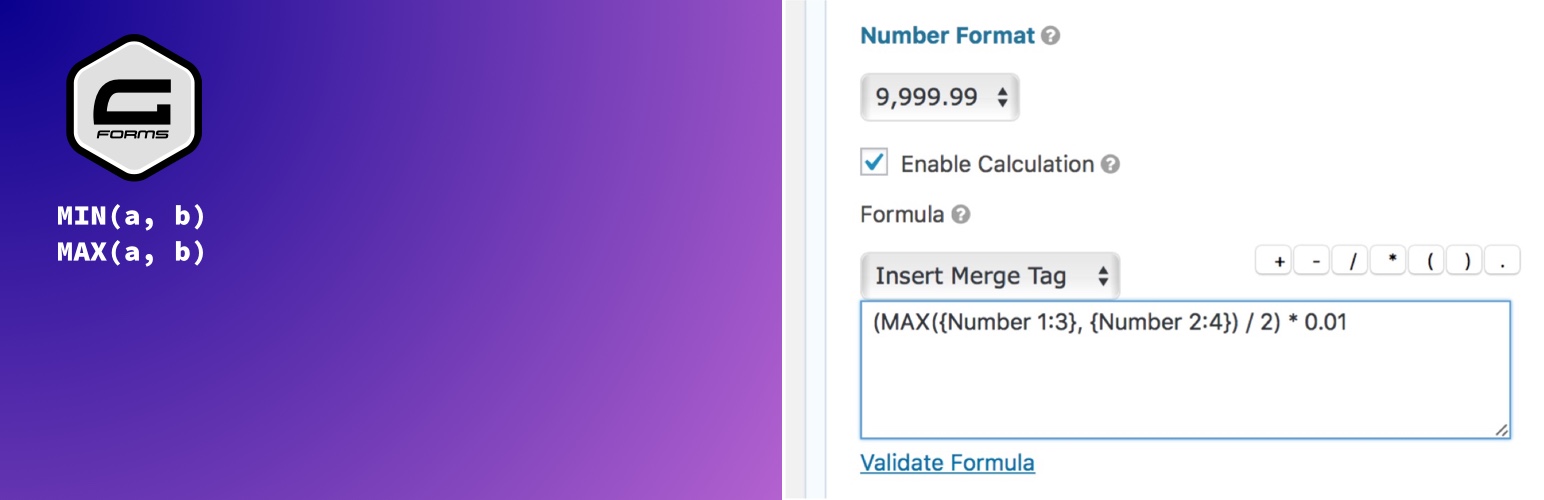
Task: Insert closing parenthesis into formula
Action: (x=1466, y=262)
